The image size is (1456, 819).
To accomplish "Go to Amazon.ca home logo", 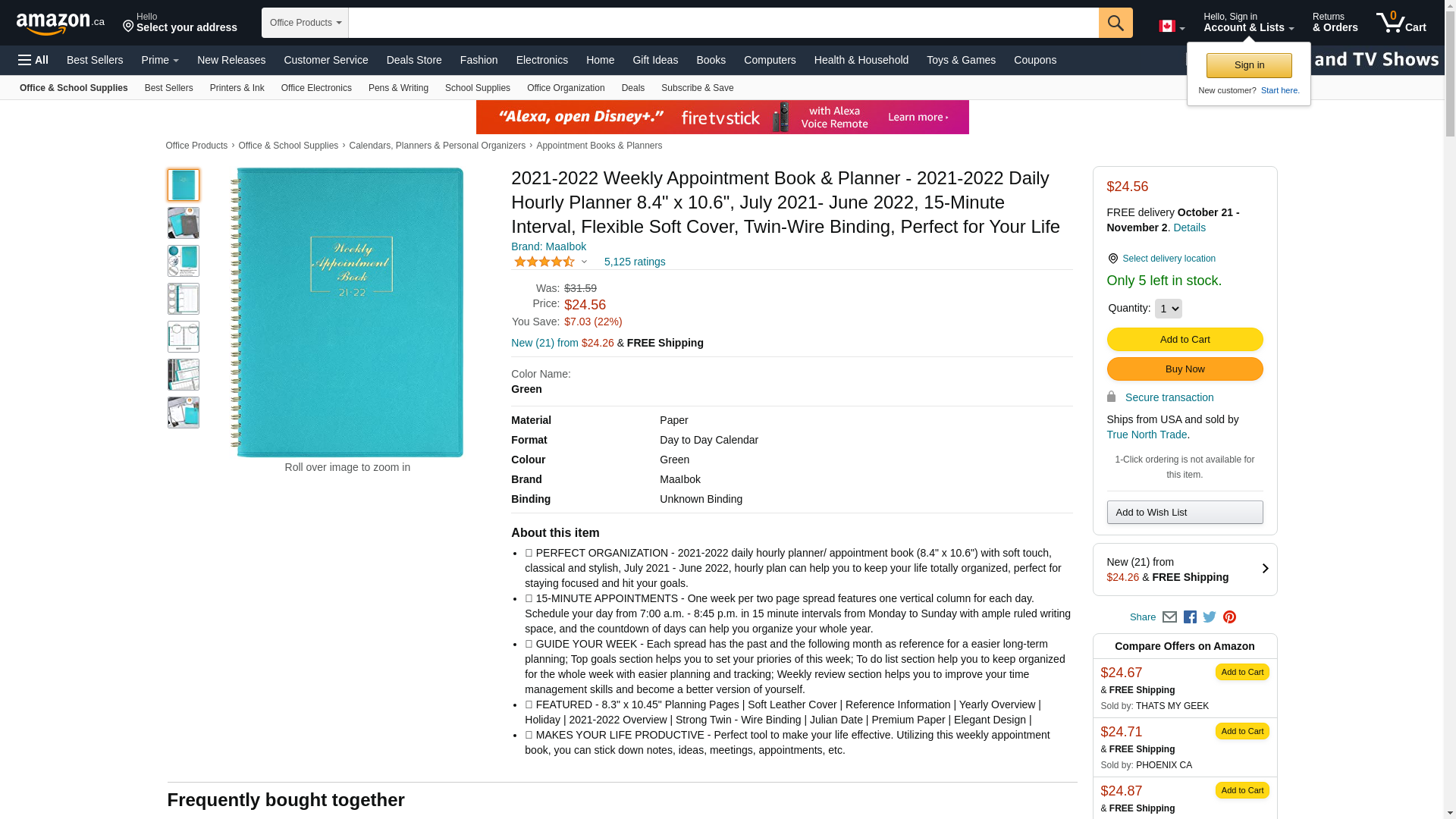I will pyautogui.click(x=61, y=23).
